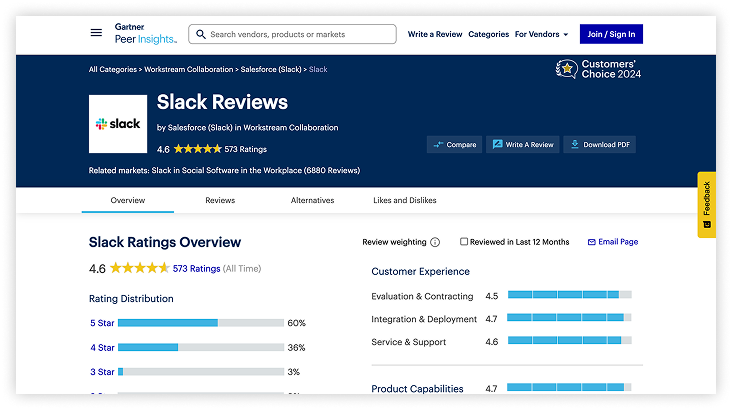
Task: Click the 60% value
Action: 296,323
